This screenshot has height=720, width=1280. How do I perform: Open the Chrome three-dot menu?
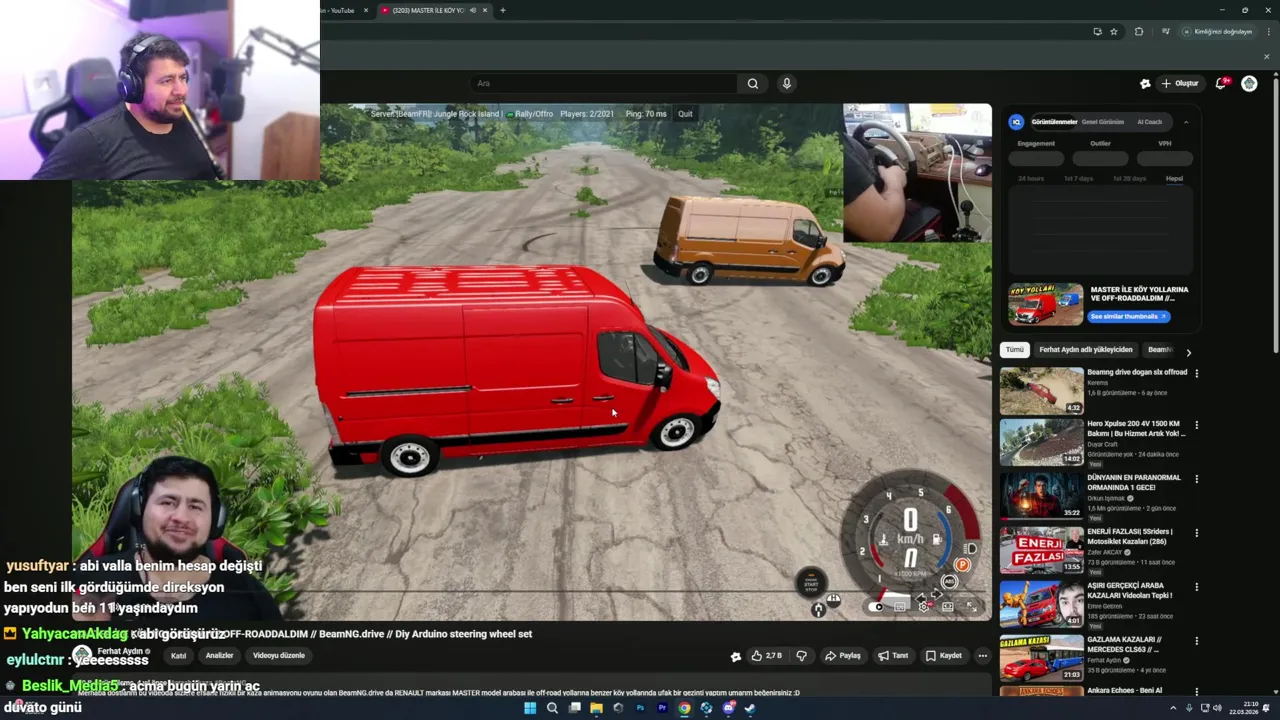(1267, 31)
